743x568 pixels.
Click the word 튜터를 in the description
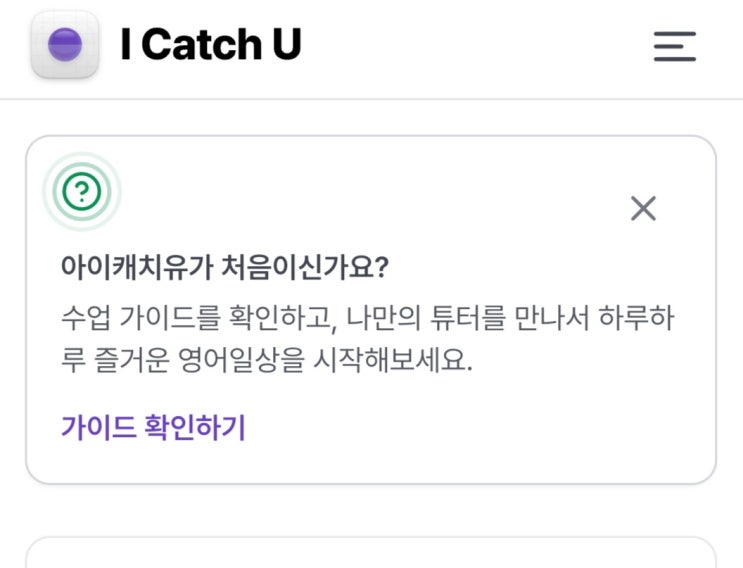[460, 320]
